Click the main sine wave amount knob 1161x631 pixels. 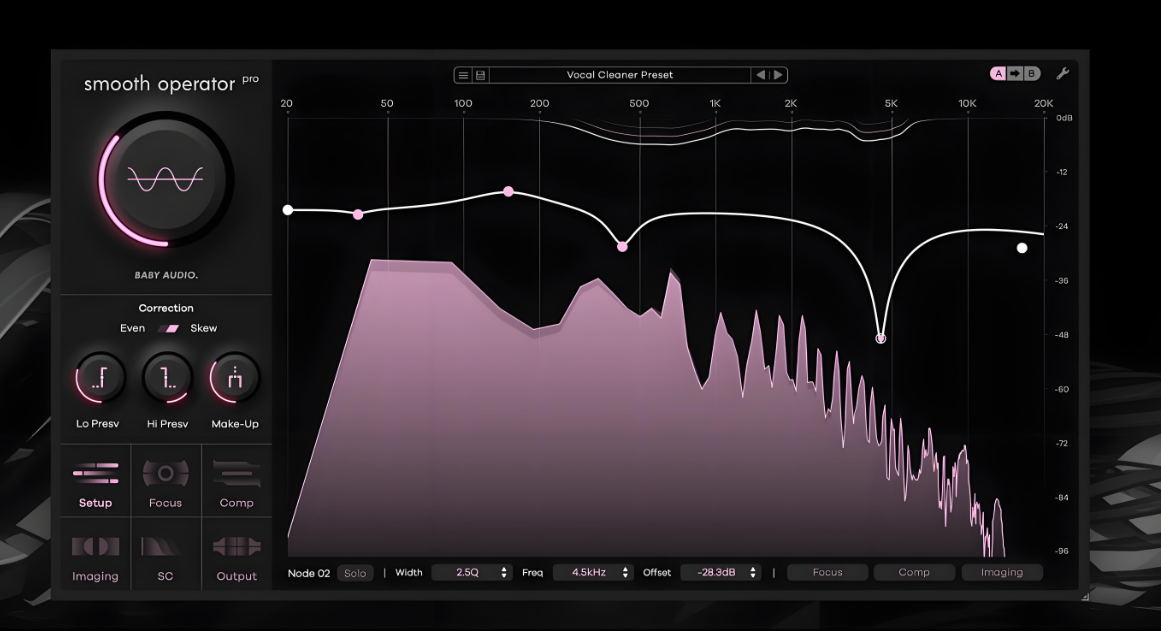(x=166, y=179)
